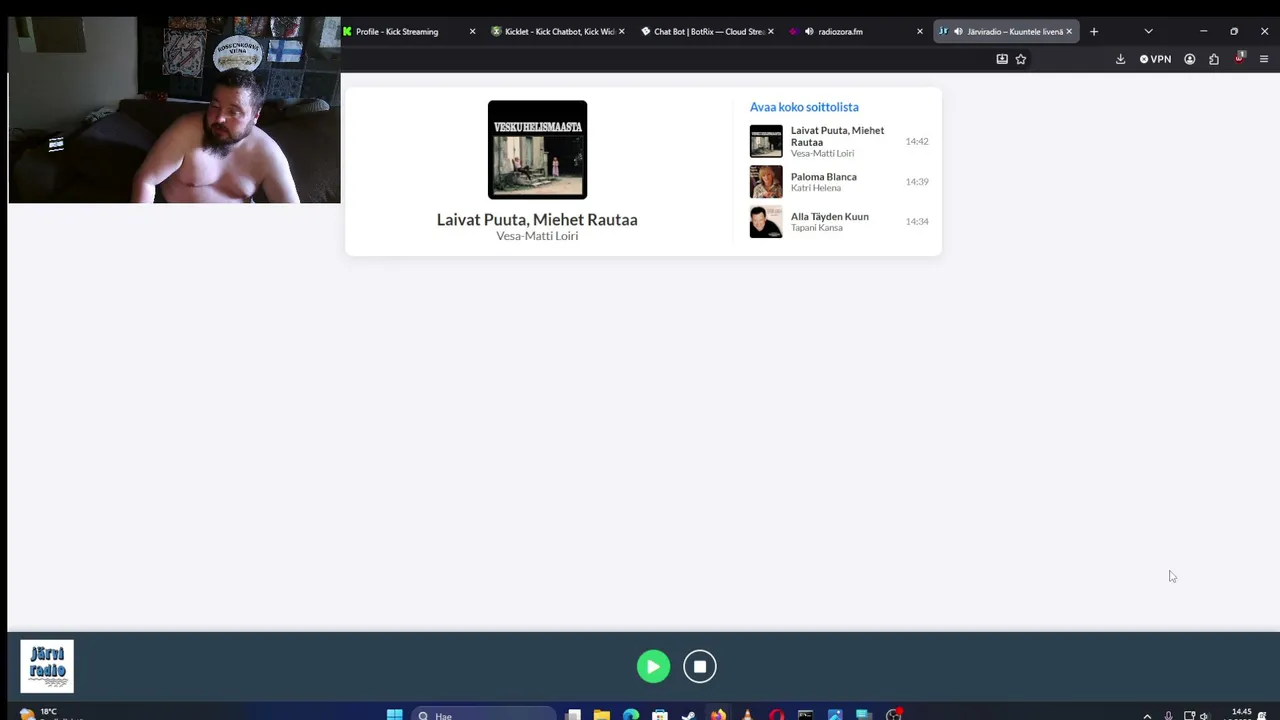Open Microsoft Edge from taskbar
The image size is (1280, 720).
coord(631,715)
